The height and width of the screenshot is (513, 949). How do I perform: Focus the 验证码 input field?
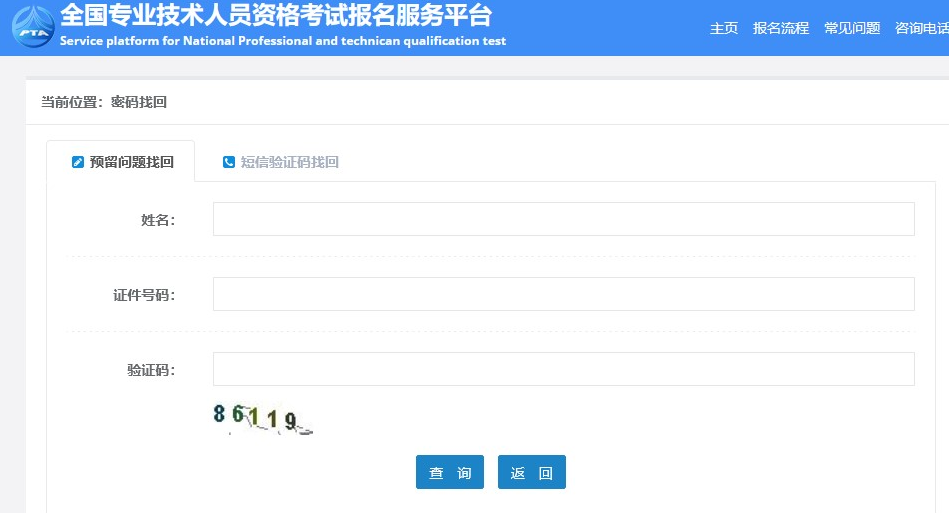click(563, 369)
